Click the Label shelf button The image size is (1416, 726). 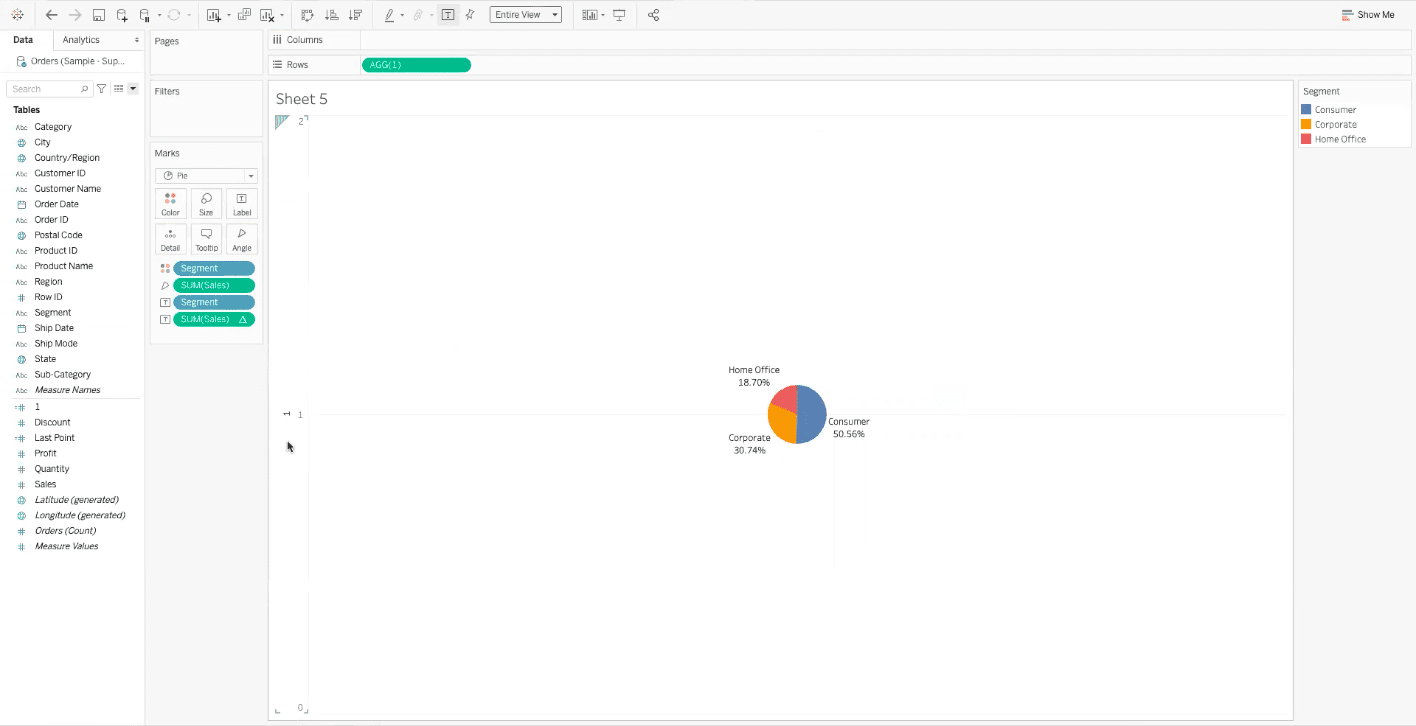(241, 203)
